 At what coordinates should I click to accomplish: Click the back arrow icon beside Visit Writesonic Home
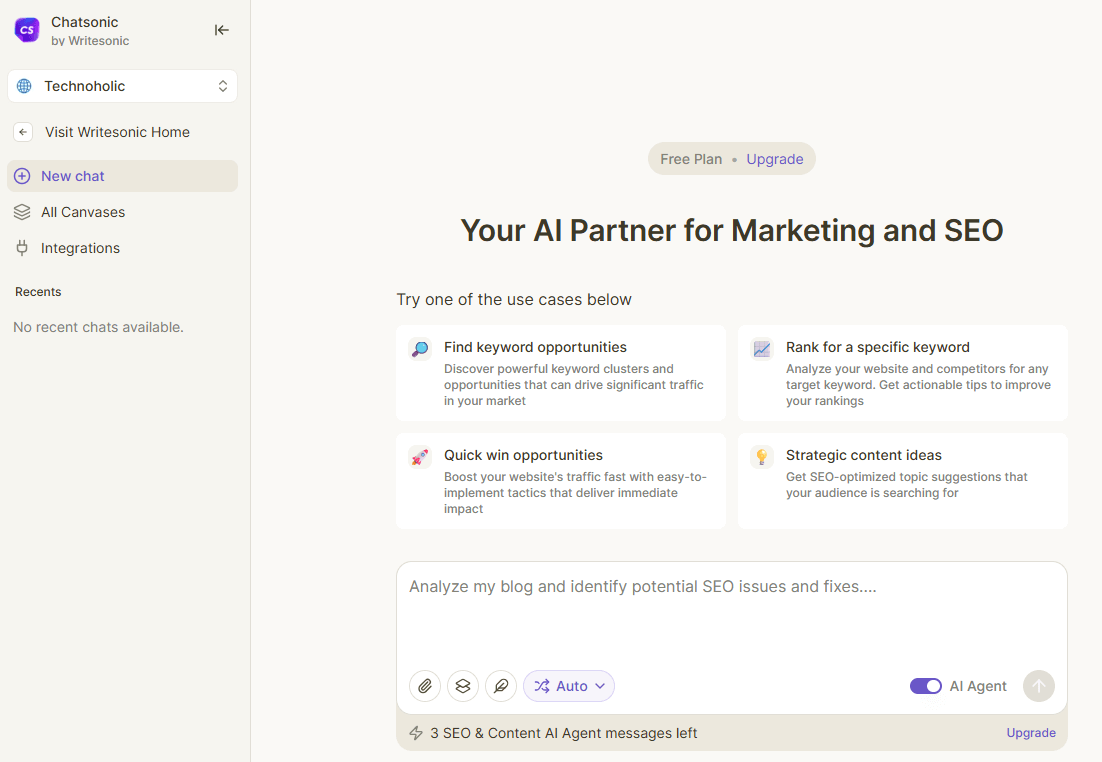23,131
